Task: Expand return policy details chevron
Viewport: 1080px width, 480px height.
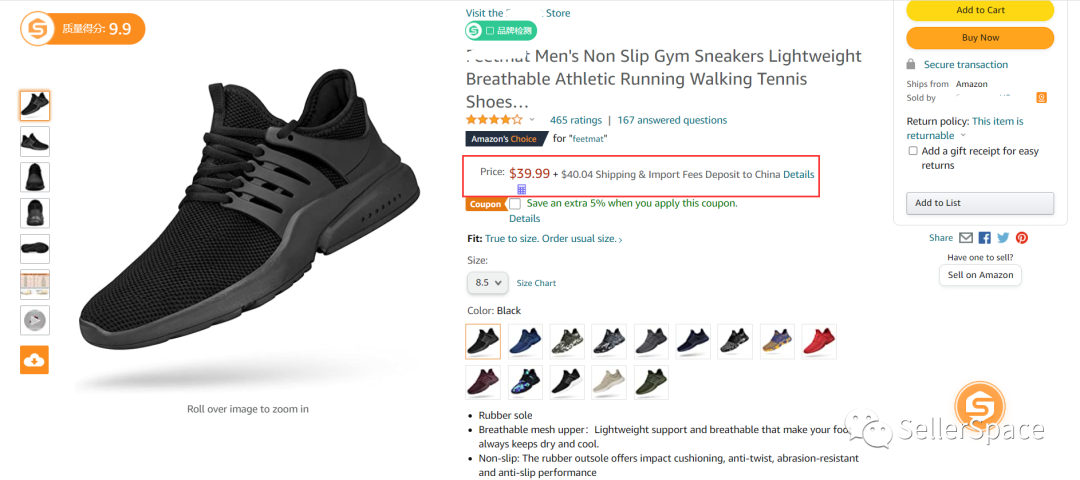Action: tap(963, 135)
